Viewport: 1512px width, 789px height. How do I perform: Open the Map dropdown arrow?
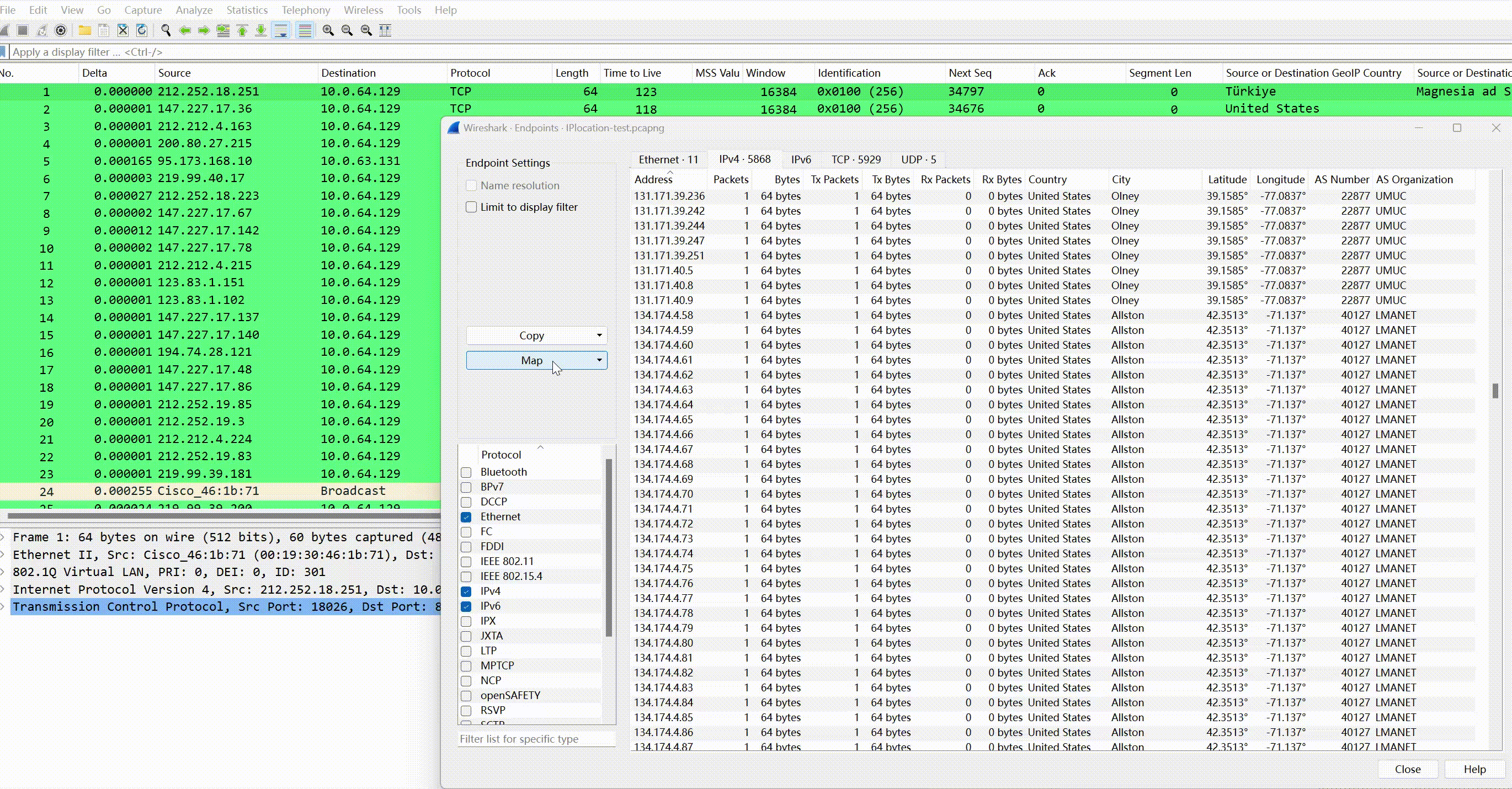599,360
